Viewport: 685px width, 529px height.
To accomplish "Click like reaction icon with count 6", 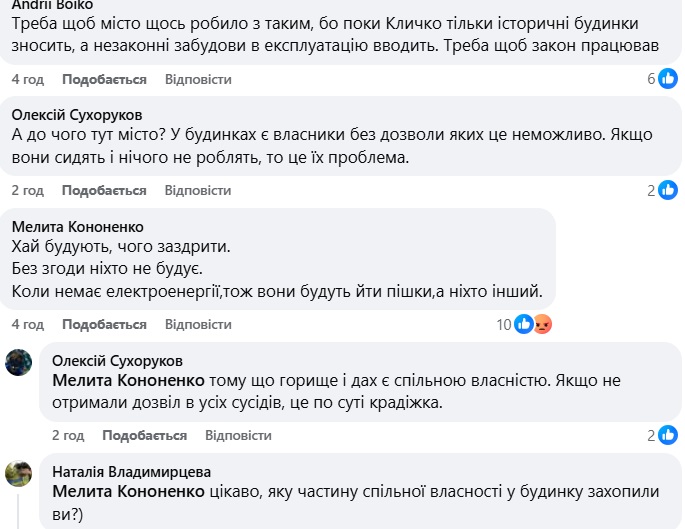I will coord(669,79).
